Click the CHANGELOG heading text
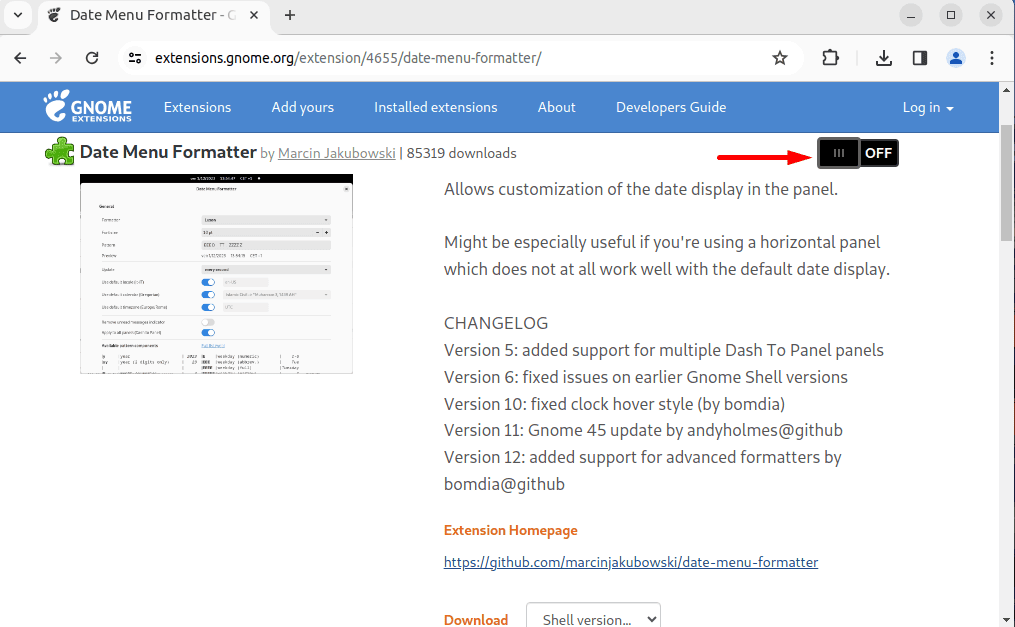The image size is (1015, 627). (496, 323)
